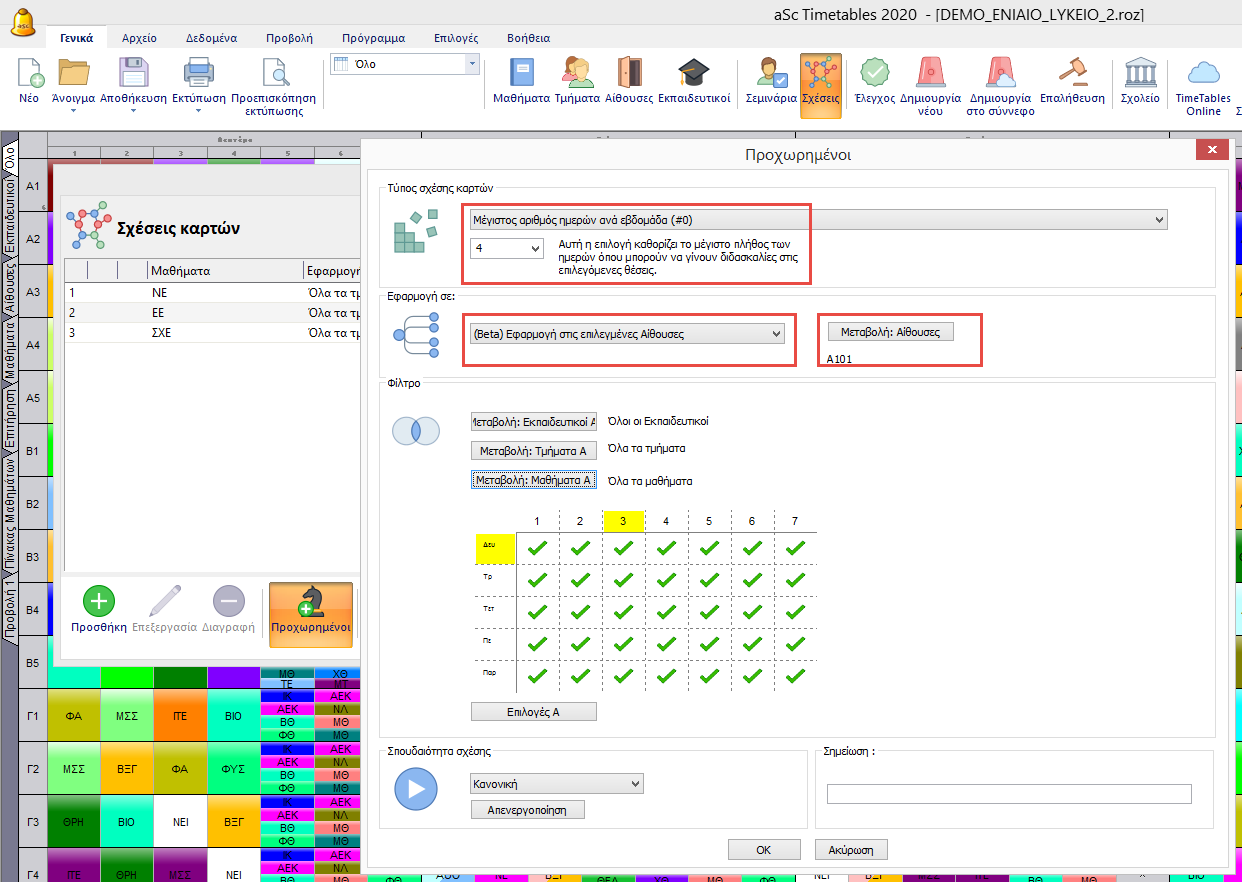Click the Εκτύπωση (Print) printer icon

198,74
